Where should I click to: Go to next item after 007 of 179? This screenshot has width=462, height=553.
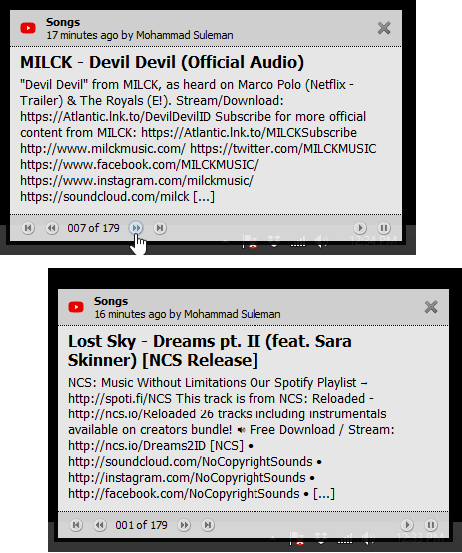click(136, 228)
